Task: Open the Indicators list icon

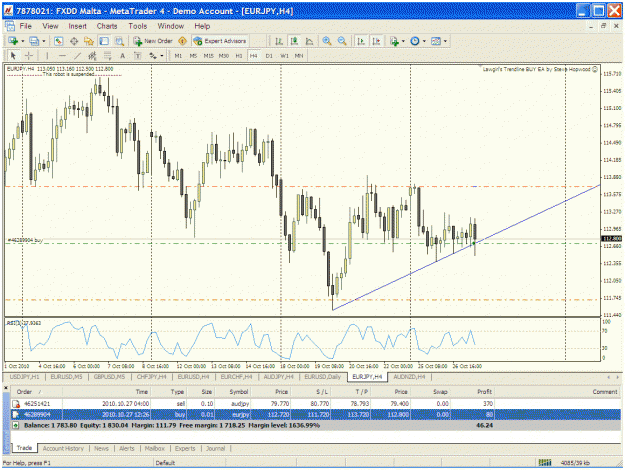Action: (394, 41)
